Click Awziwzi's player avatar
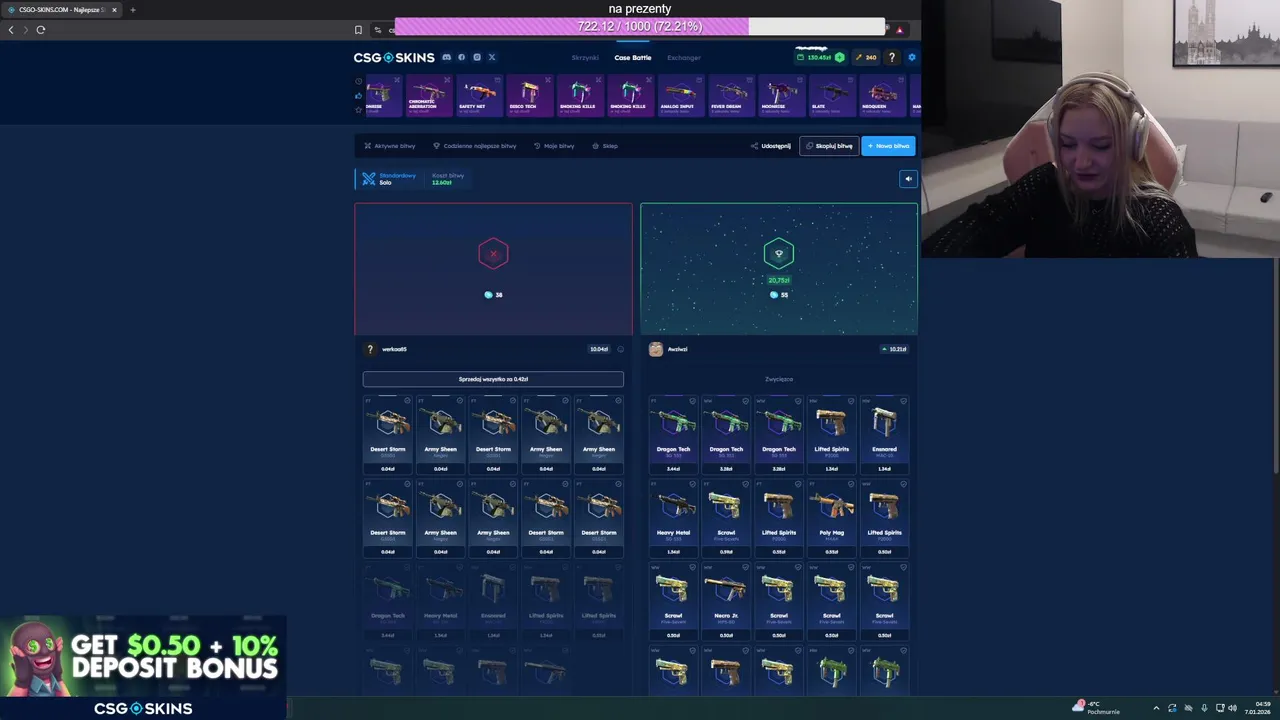 [656, 349]
